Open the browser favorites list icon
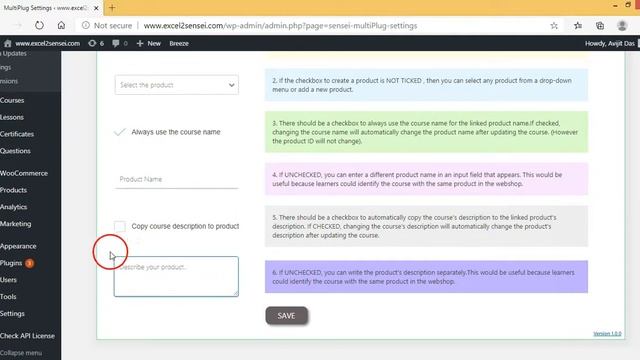Screen dimensions: 640x360 578,26
